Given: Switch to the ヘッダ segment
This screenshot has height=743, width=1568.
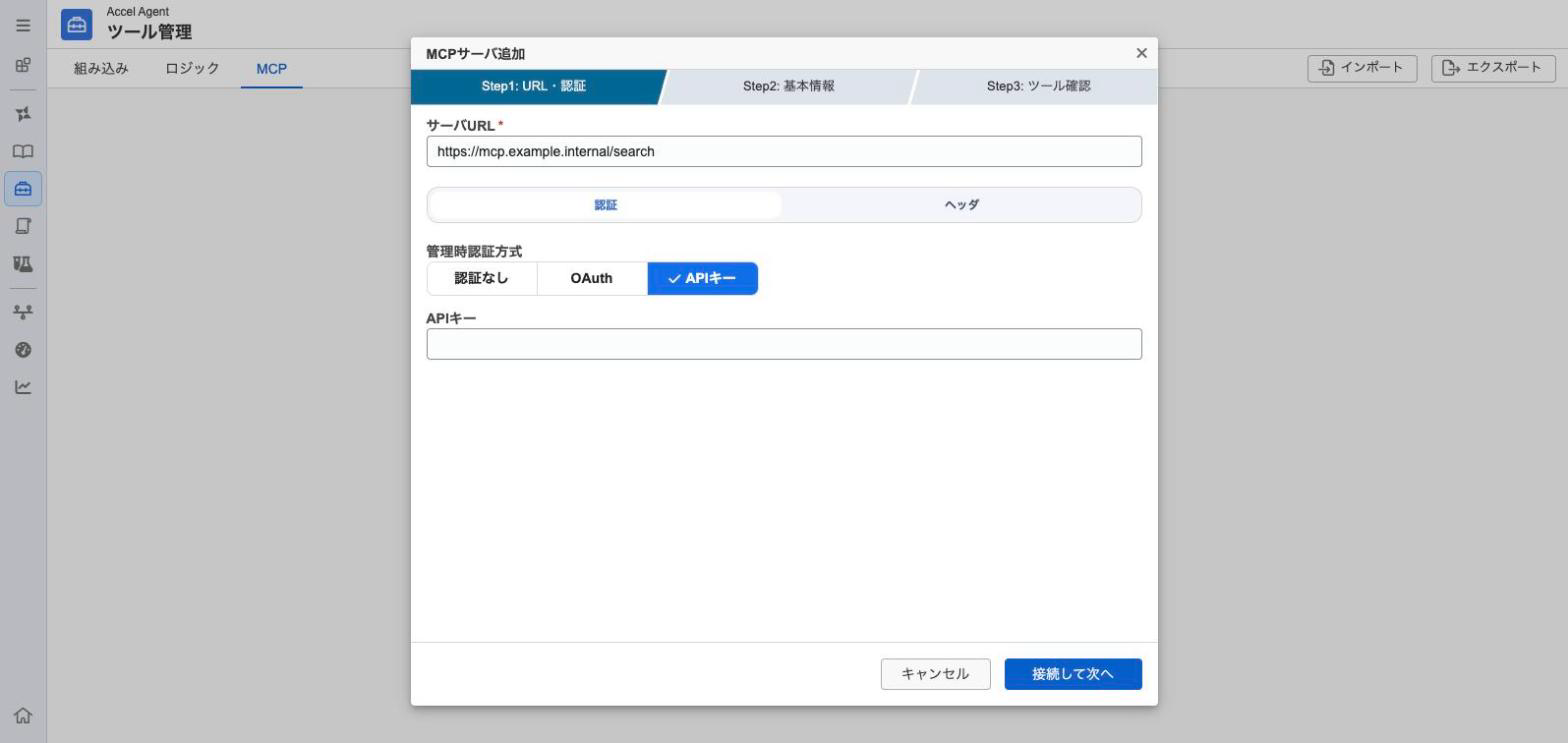Looking at the screenshot, I should point(962,205).
